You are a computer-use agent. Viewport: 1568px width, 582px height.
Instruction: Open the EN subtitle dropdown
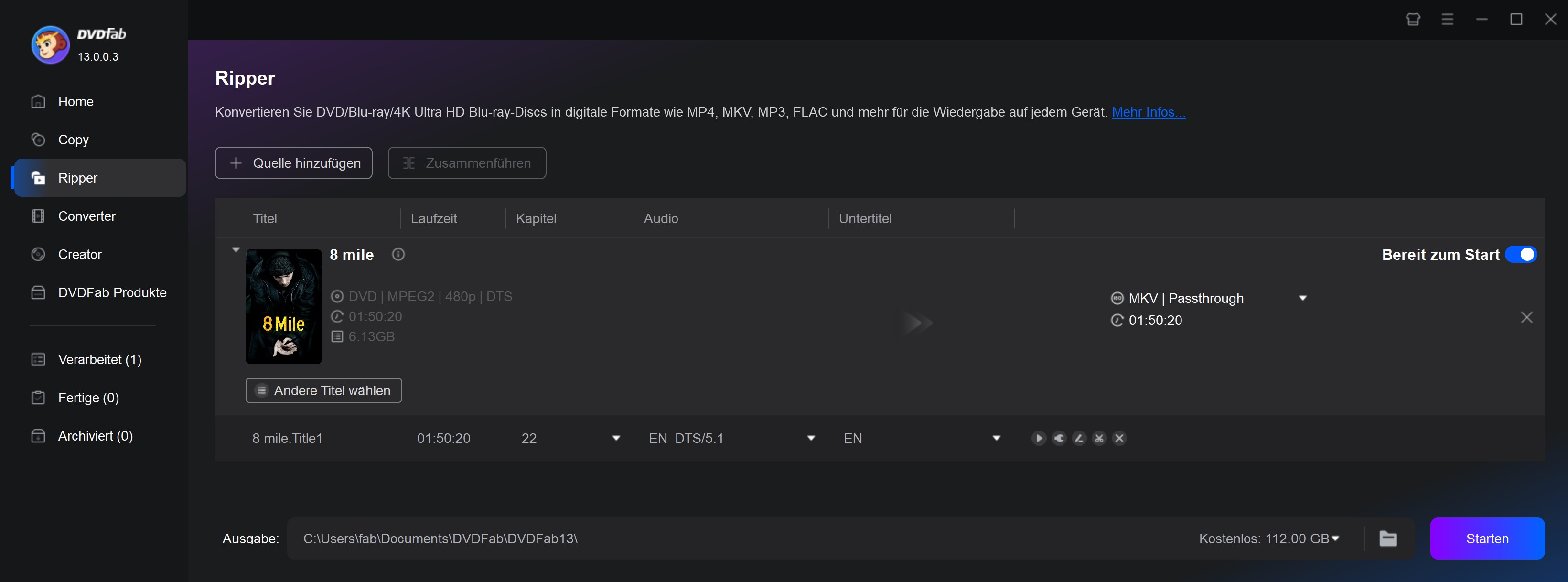[997, 438]
